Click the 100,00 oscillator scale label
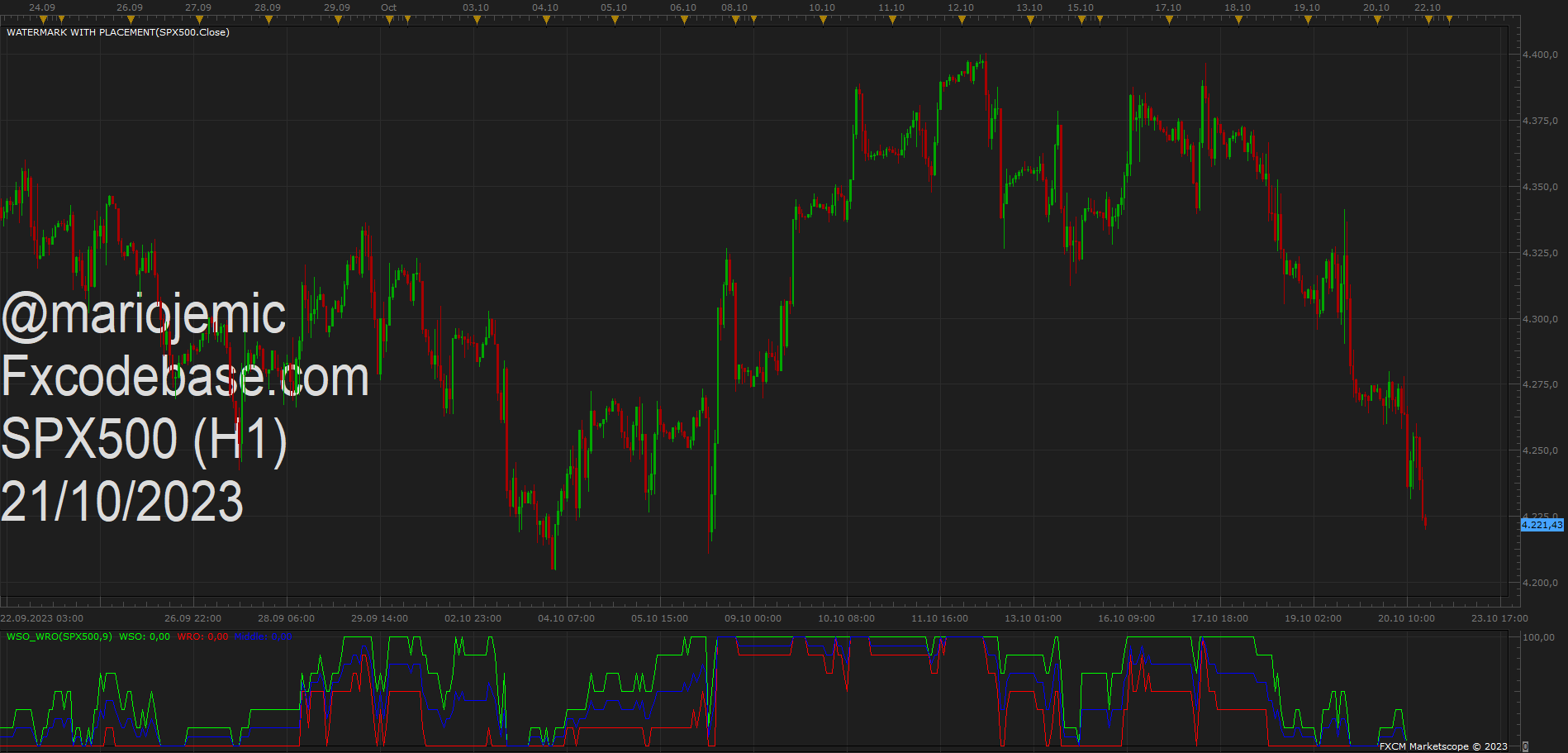This screenshot has height=753, width=1568. 1538,637
